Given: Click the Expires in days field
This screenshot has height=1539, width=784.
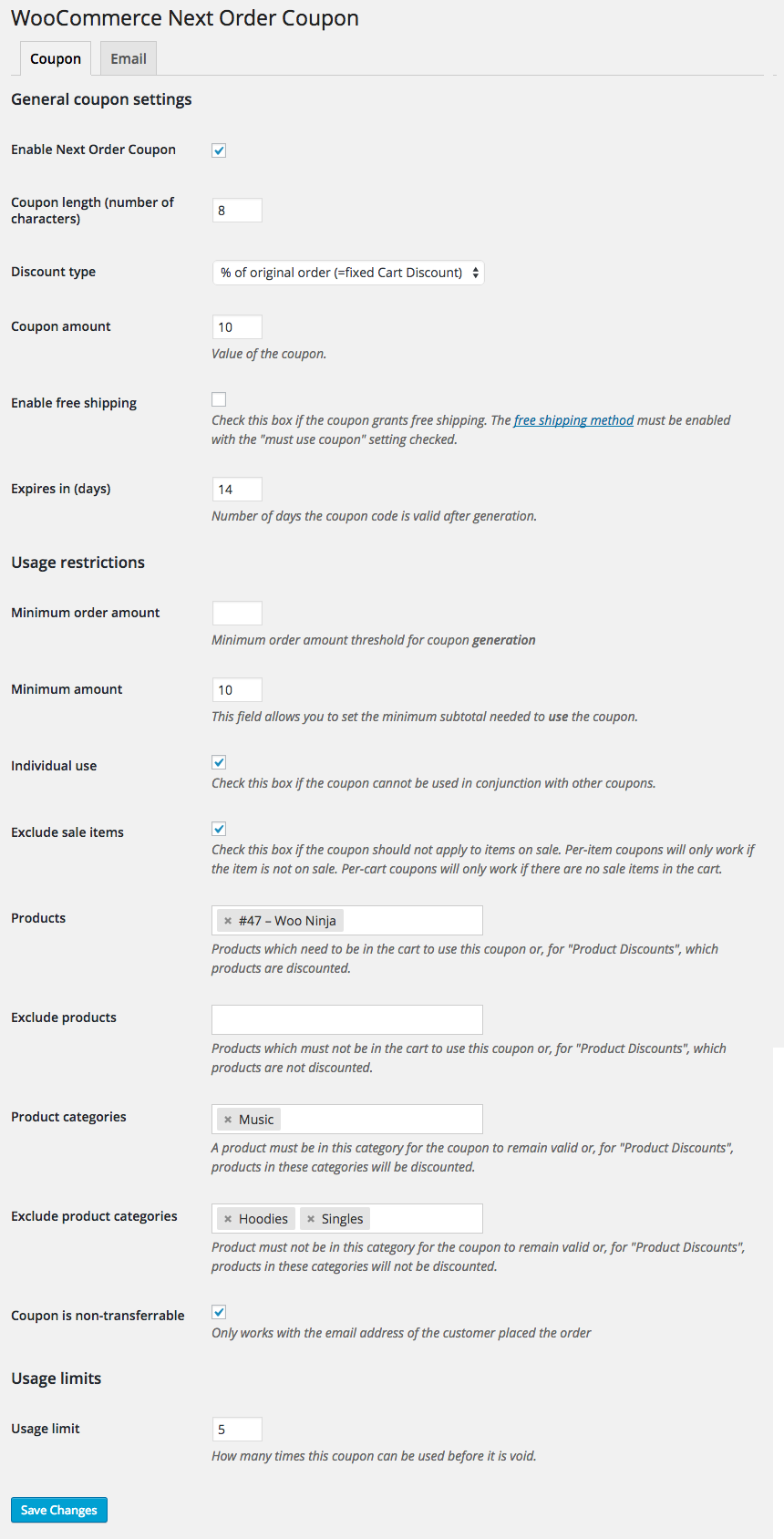Looking at the screenshot, I should (x=237, y=490).
